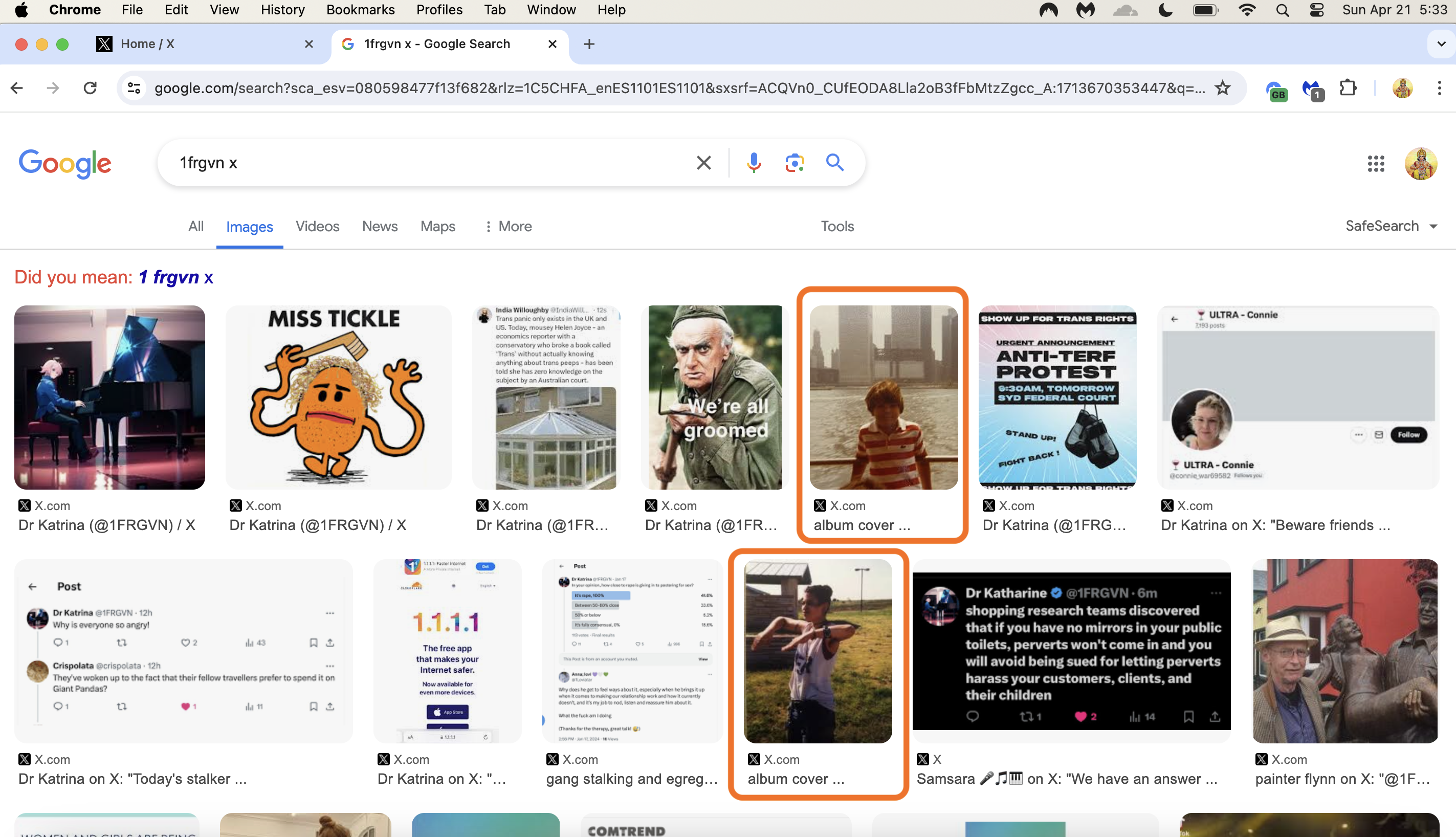This screenshot has height=837, width=1456.
Task: Select the Videos results tab
Action: [317, 226]
